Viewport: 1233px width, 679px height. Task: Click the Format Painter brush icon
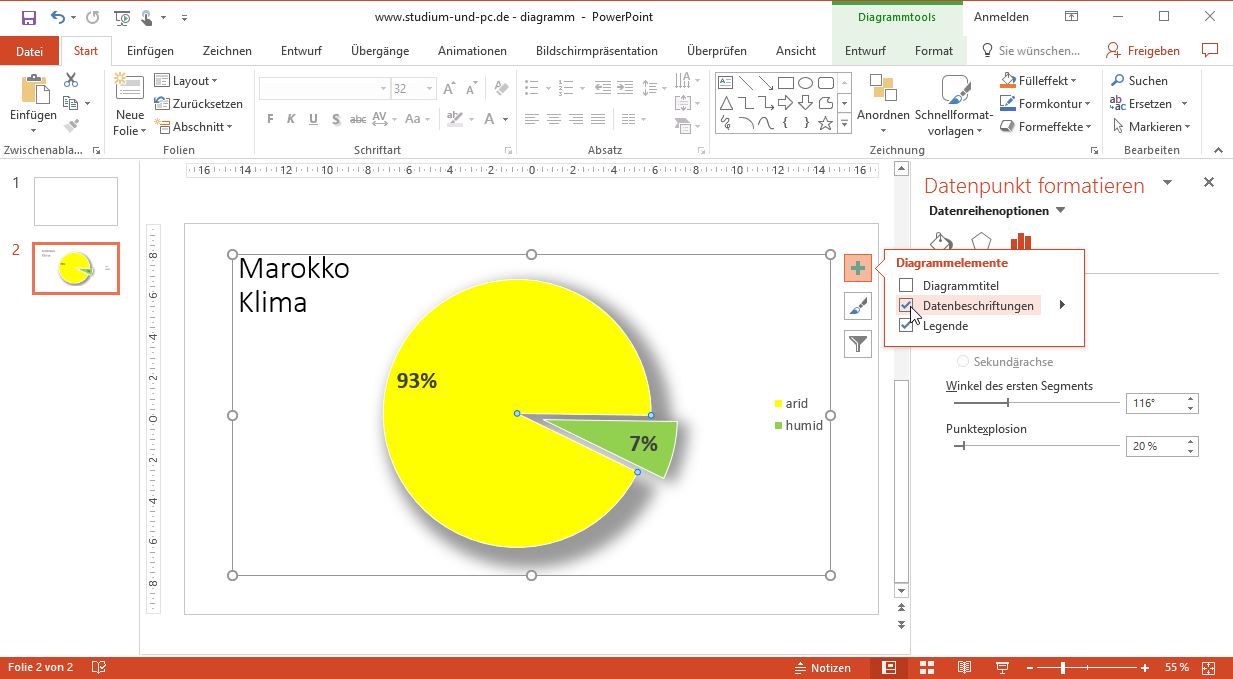[71, 126]
